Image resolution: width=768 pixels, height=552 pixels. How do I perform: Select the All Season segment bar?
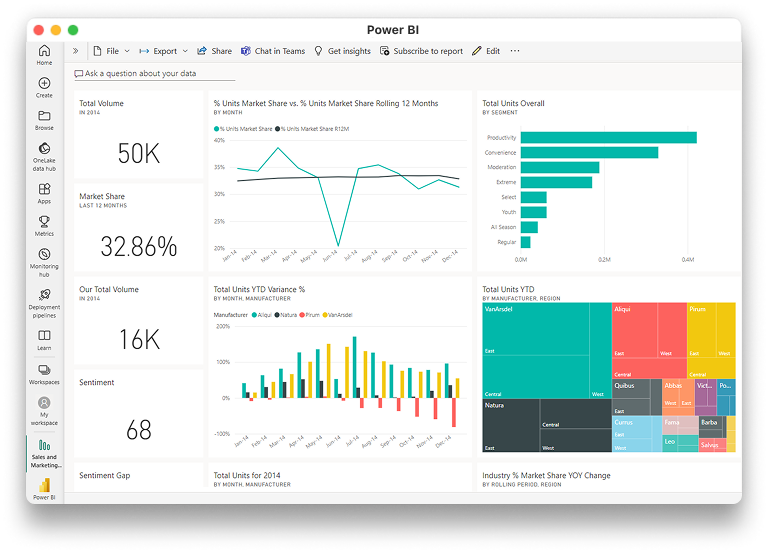click(x=529, y=227)
